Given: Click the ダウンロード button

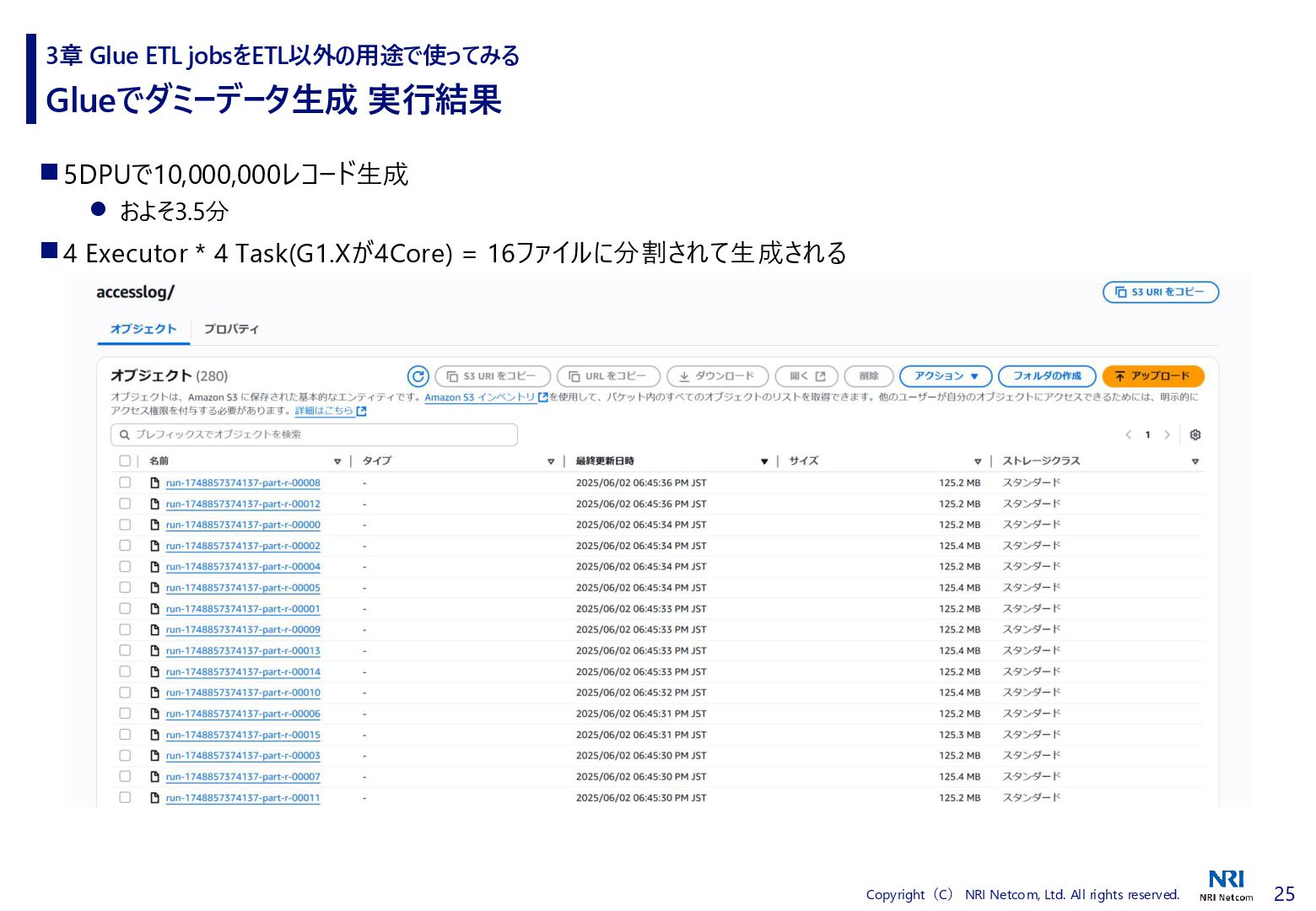Looking at the screenshot, I should click(718, 376).
